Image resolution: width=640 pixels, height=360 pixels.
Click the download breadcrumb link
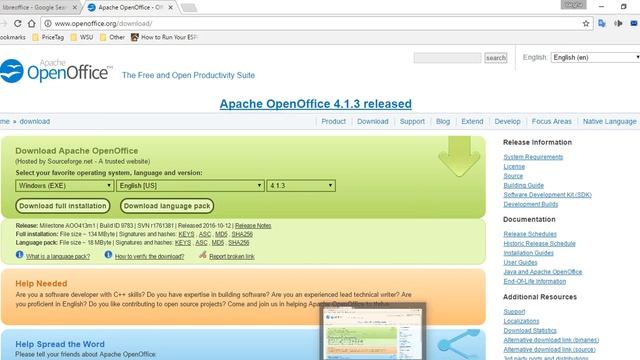click(35, 122)
